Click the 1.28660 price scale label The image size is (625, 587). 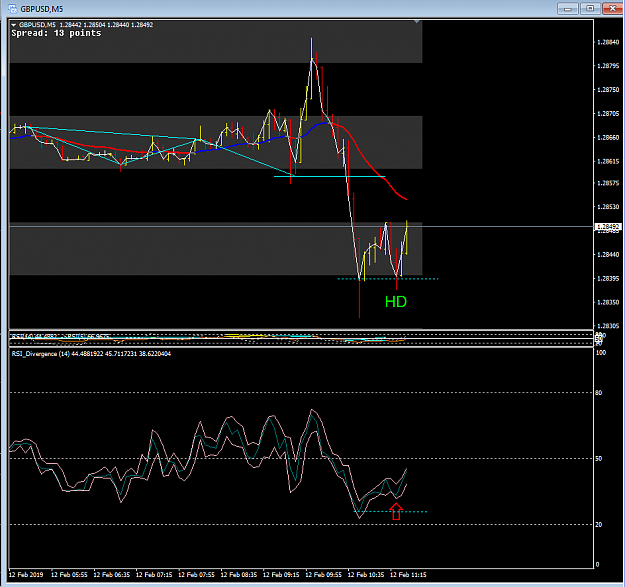pyautogui.click(x=608, y=137)
